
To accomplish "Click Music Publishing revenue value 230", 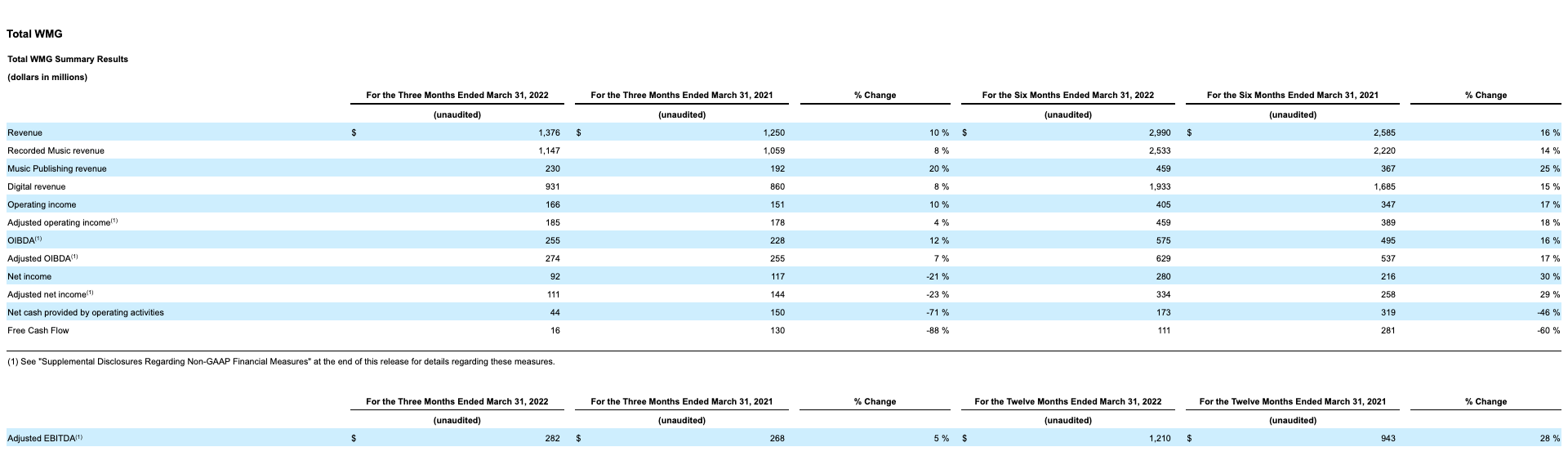I will [553, 168].
